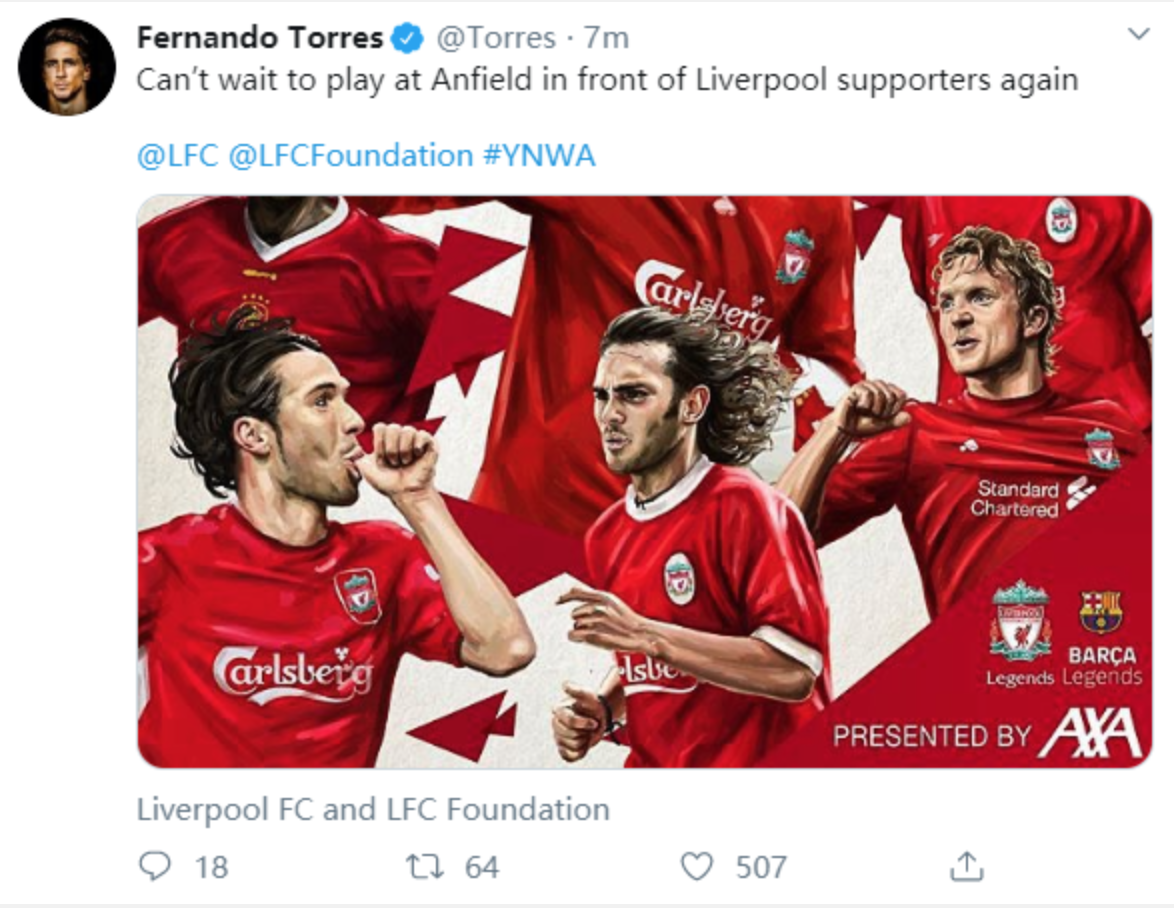Click the retweet count 64

481,866
